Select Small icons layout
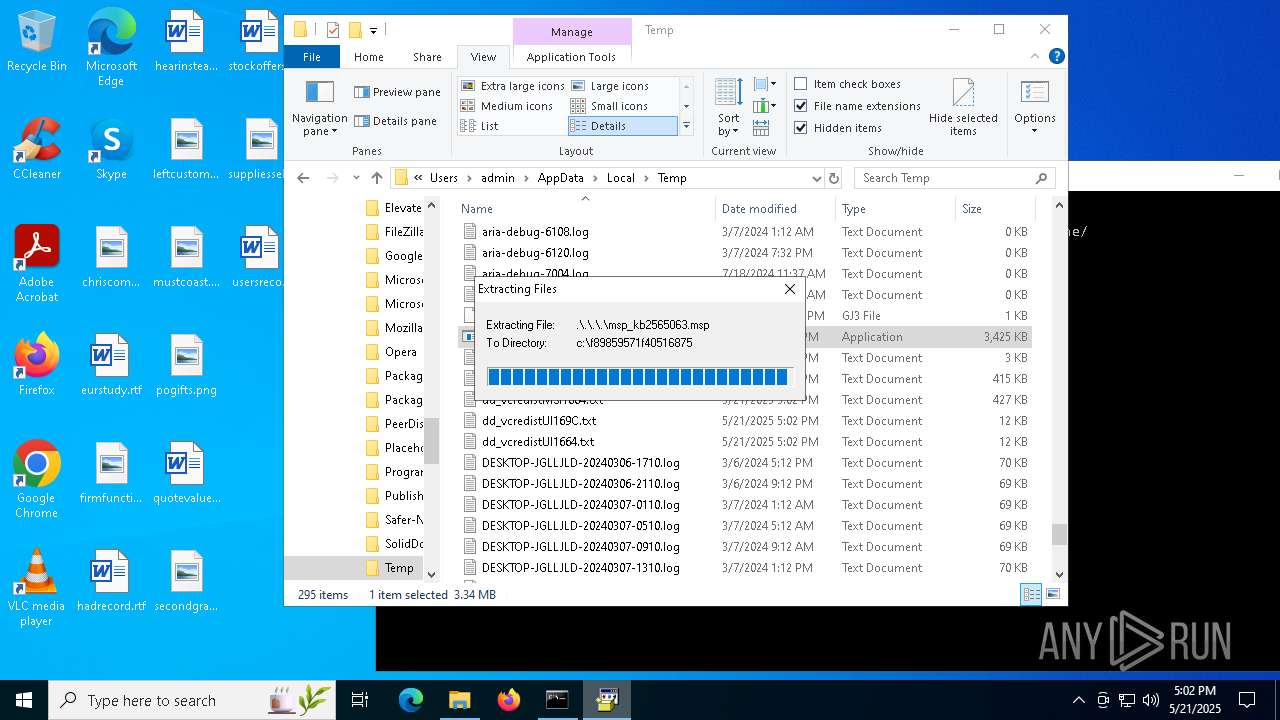The height and width of the screenshot is (720, 1280). (609, 106)
